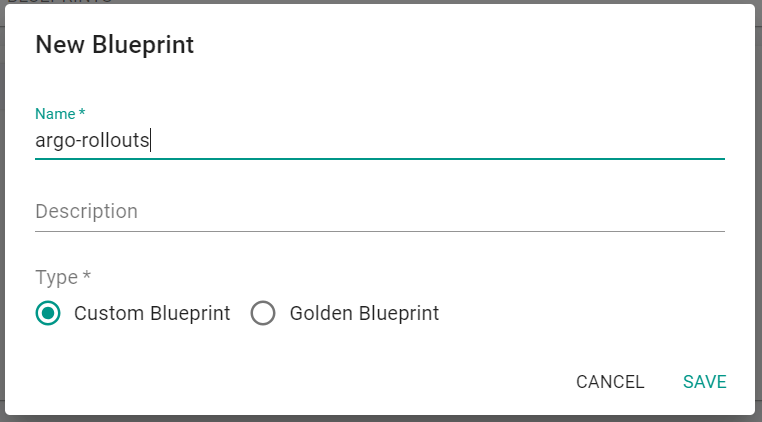Click the Type * label
Screen dimensions: 762x422
63,277
